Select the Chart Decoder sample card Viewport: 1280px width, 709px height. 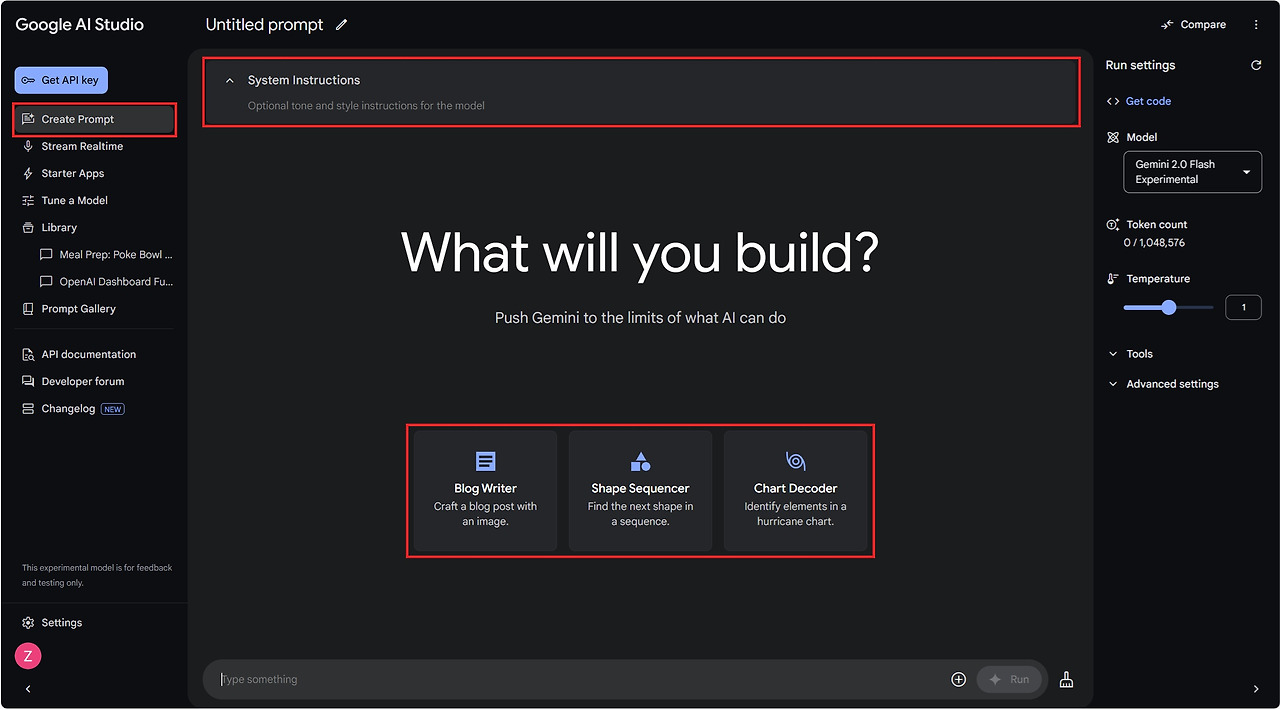(x=795, y=491)
